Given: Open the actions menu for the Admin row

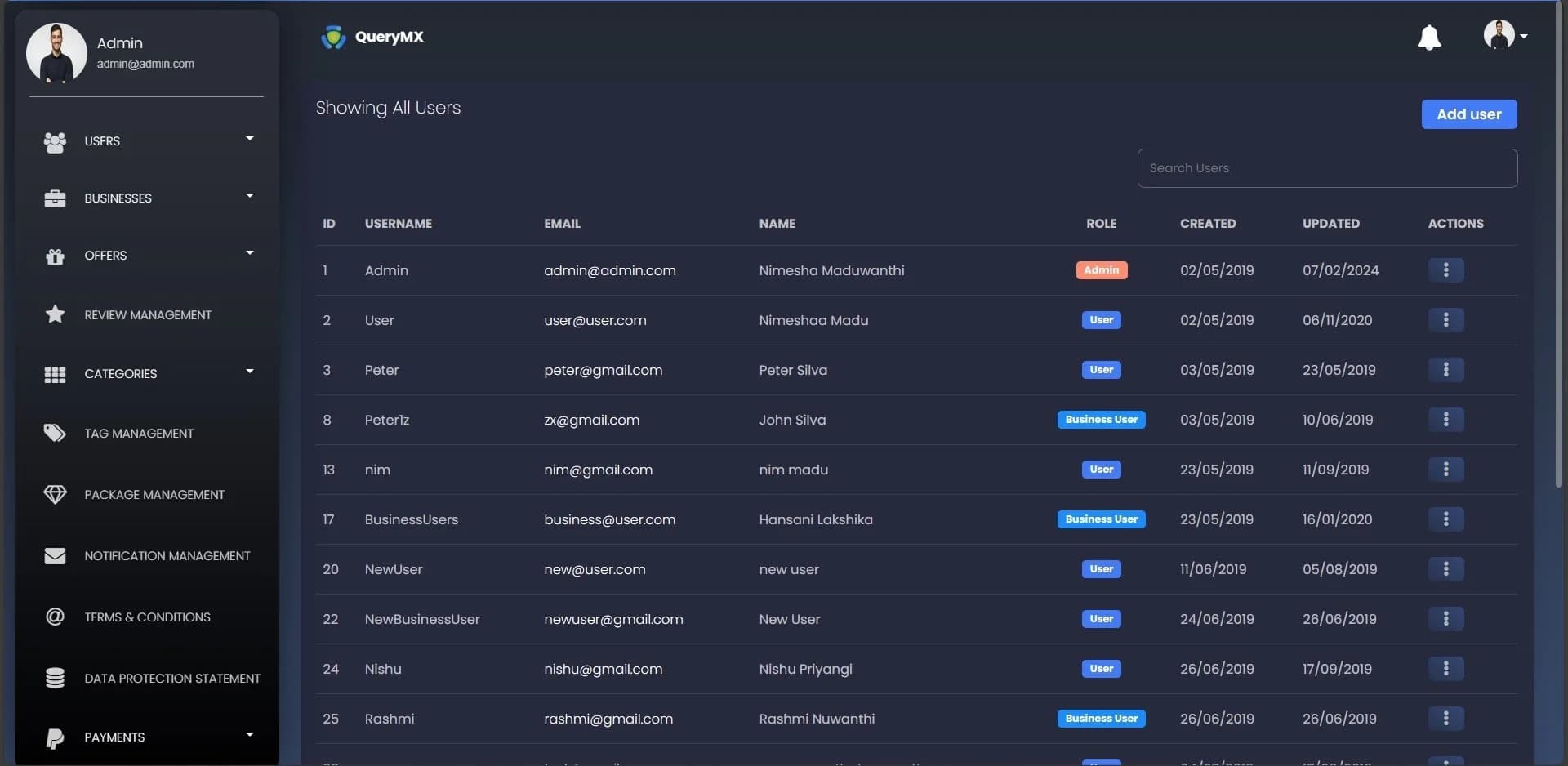Looking at the screenshot, I should (x=1446, y=269).
